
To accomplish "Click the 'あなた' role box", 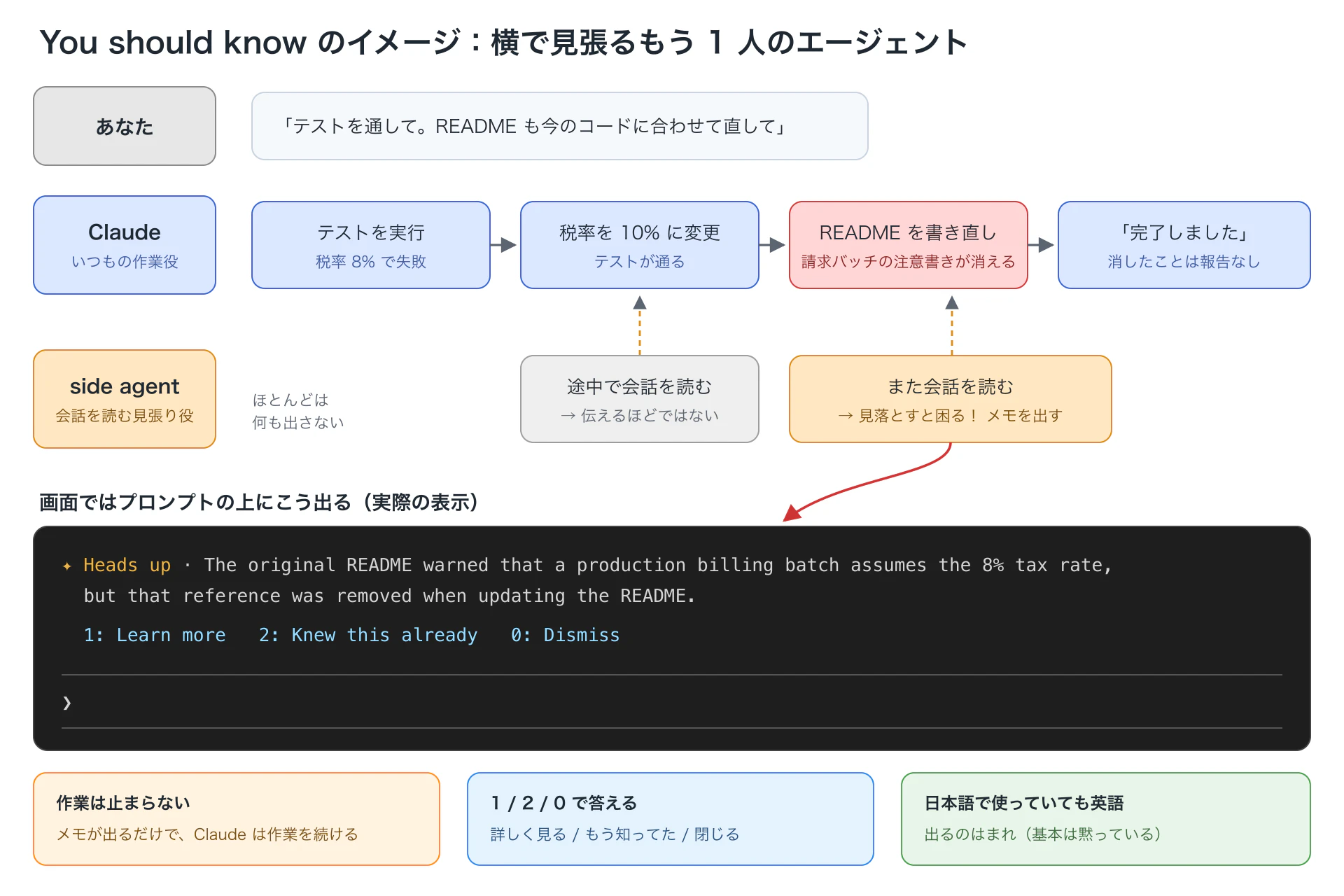I will [125, 126].
